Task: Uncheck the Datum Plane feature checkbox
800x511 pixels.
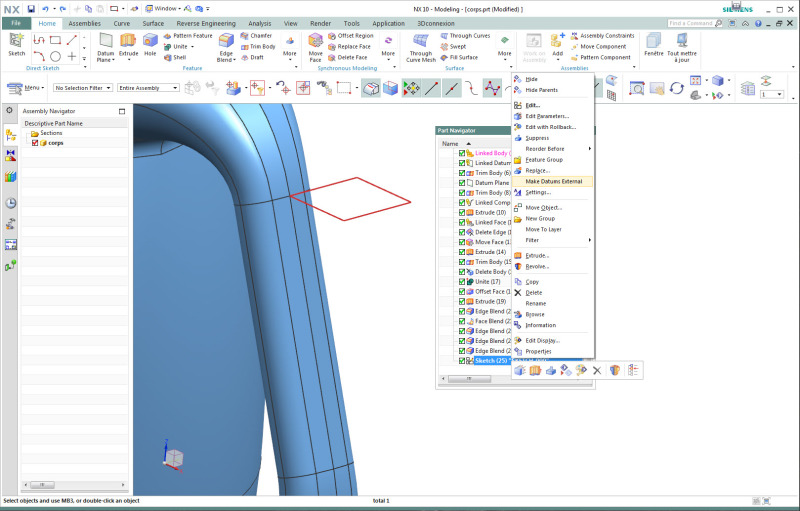Action: click(x=462, y=183)
